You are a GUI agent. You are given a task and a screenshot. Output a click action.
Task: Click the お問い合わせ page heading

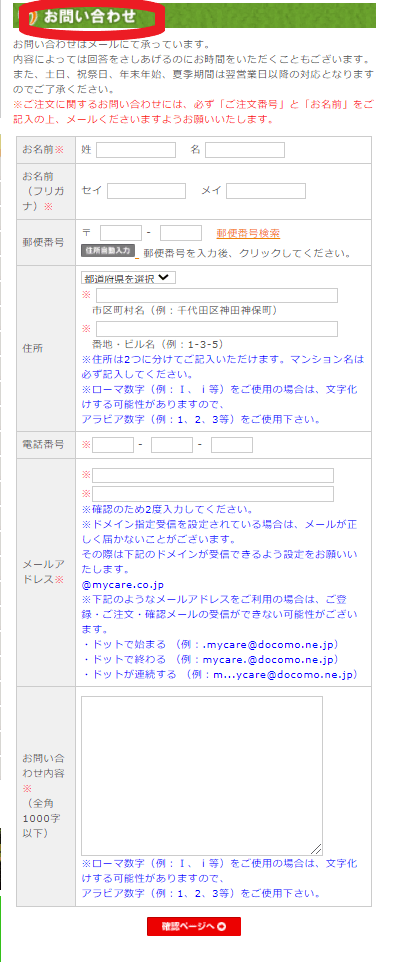tap(90, 17)
